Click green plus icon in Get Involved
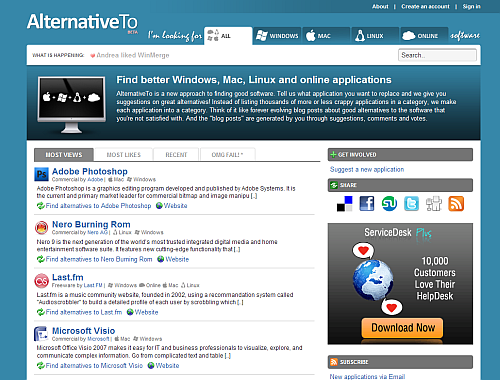The width and height of the screenshot is (500, 380). click(333, 155)
